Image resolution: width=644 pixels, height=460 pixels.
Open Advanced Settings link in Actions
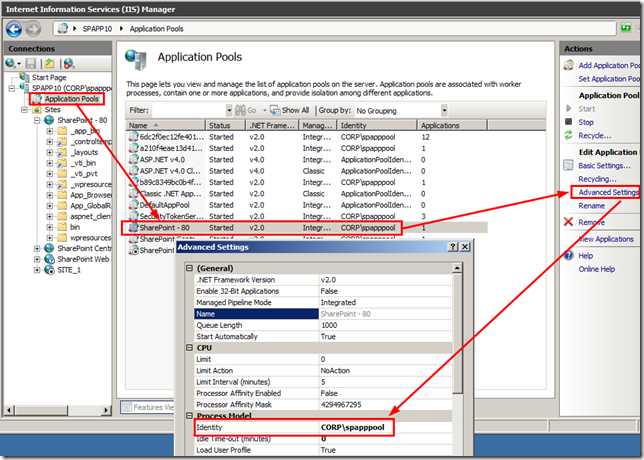(608, 192)
